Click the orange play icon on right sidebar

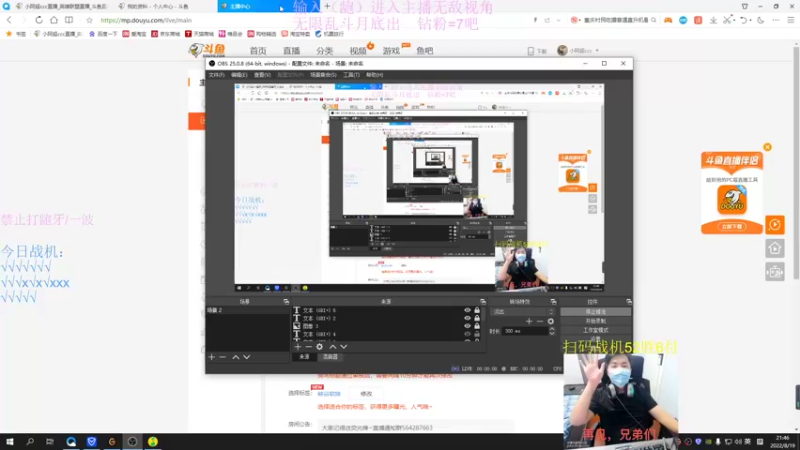pos(774,224)
